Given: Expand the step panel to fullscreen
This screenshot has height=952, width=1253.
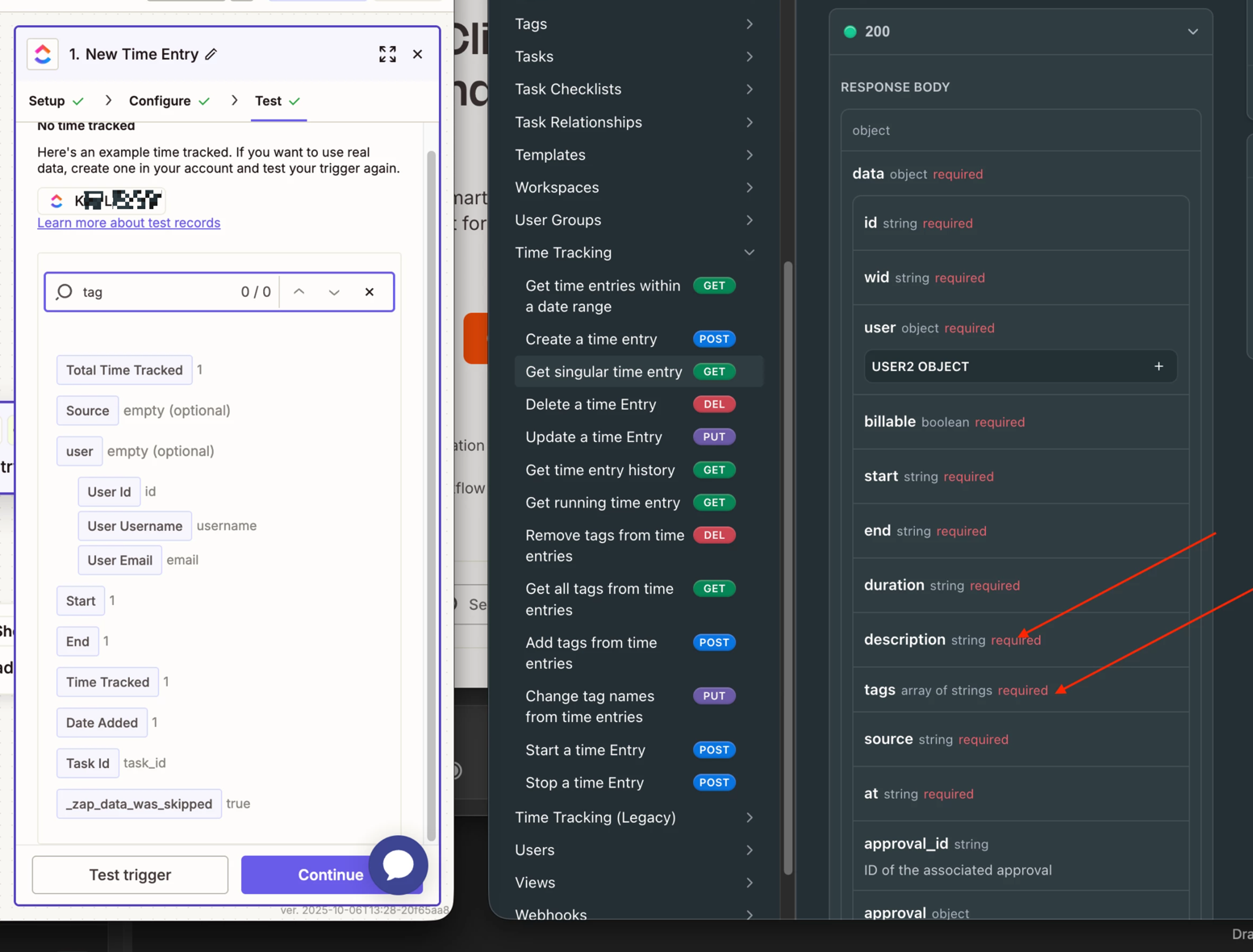Looking at the screenshot, I should [x=387, y=54].
